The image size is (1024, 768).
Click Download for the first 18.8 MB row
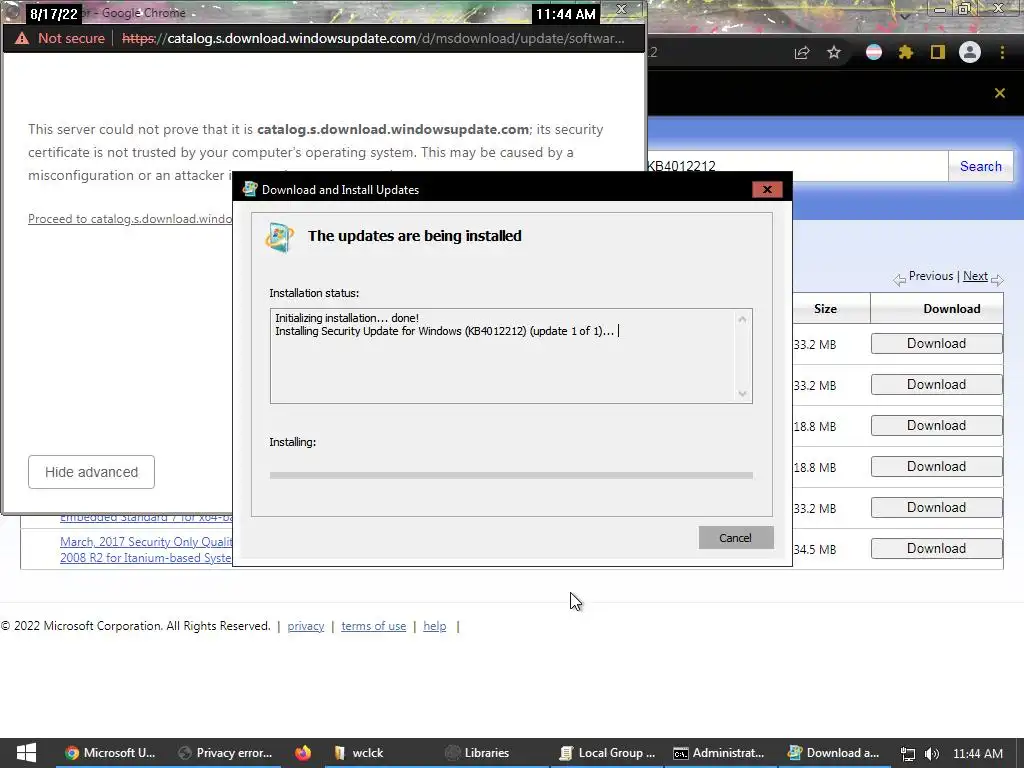(x=936, y=426)
